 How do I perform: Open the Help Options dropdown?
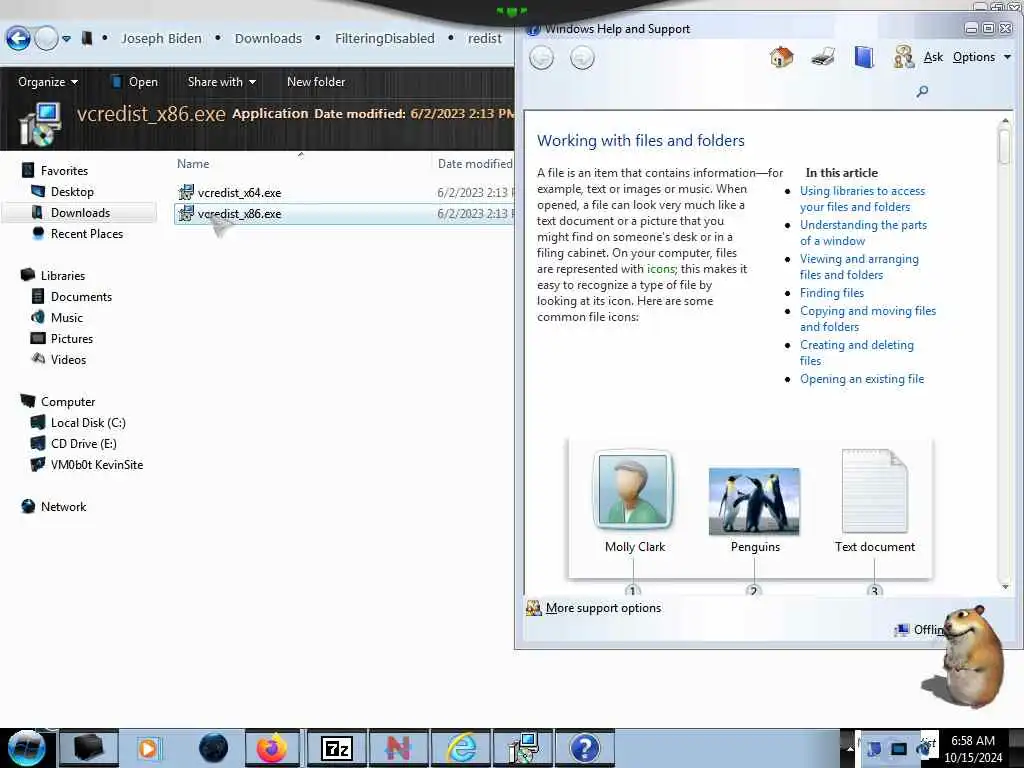click(982, 57)
